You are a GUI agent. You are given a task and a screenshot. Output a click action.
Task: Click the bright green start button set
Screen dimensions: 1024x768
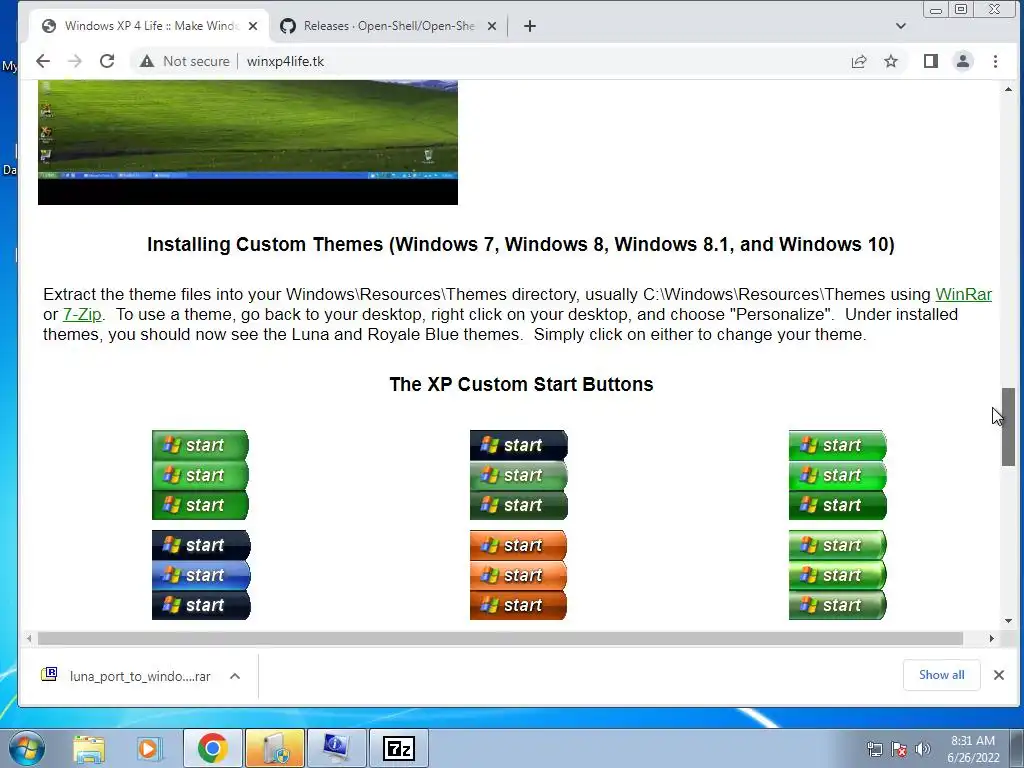coord(200,475)
